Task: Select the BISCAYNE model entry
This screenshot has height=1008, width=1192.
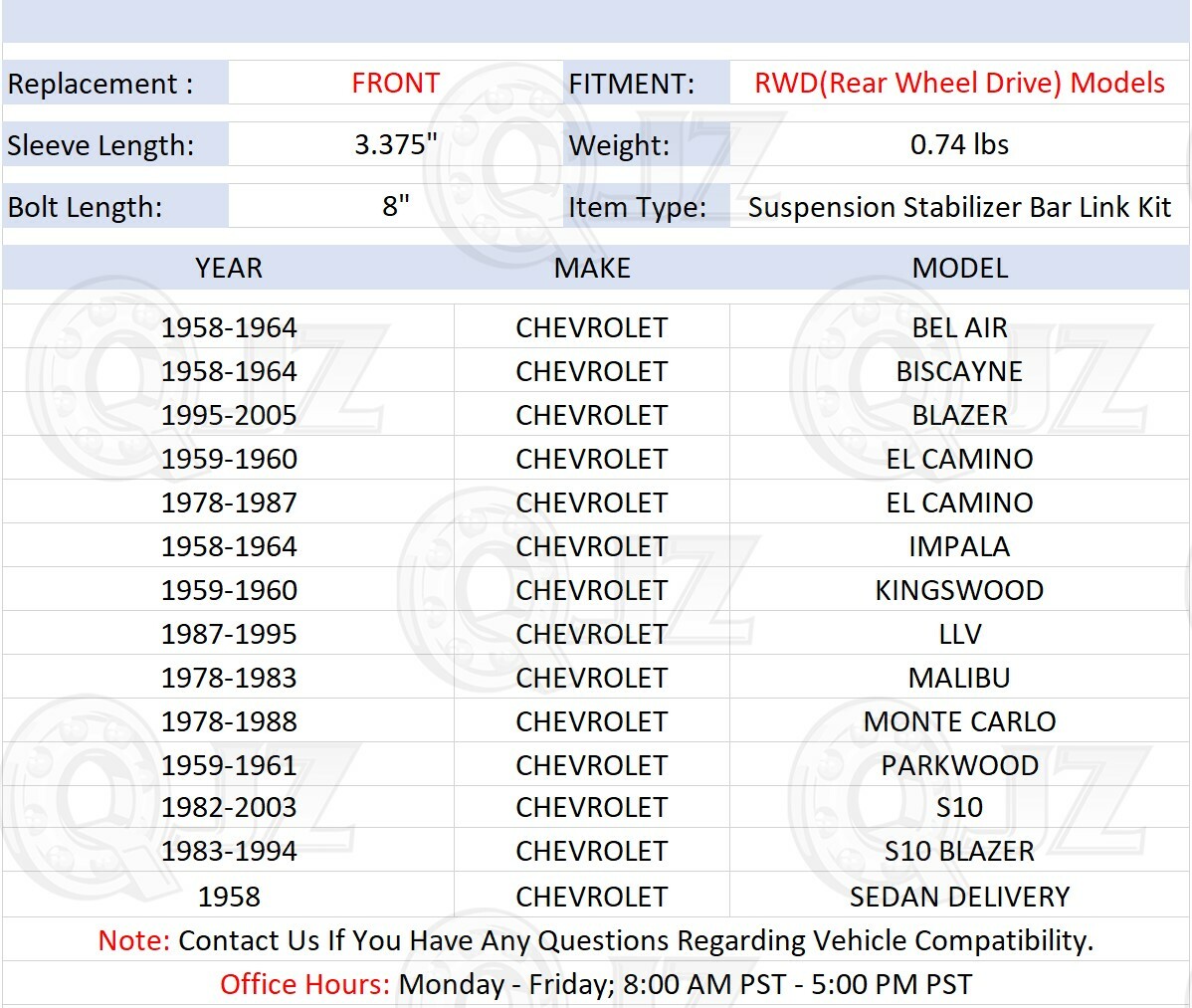Action: 960,371
